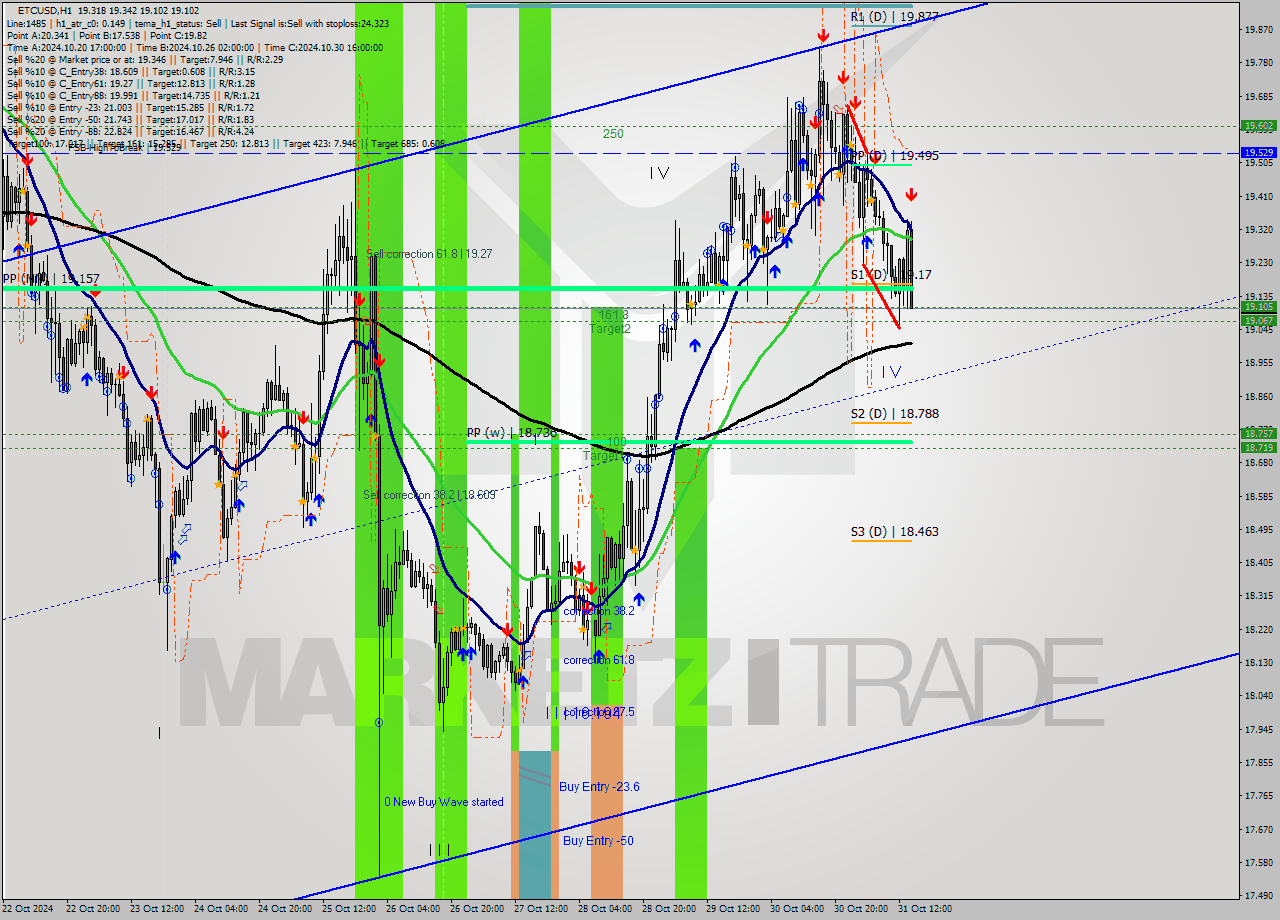The width and height of the screenshot is (1280, 920).
Task: Click the R1 (D) | 19.877 pivot label
Action: coord(894,17)
